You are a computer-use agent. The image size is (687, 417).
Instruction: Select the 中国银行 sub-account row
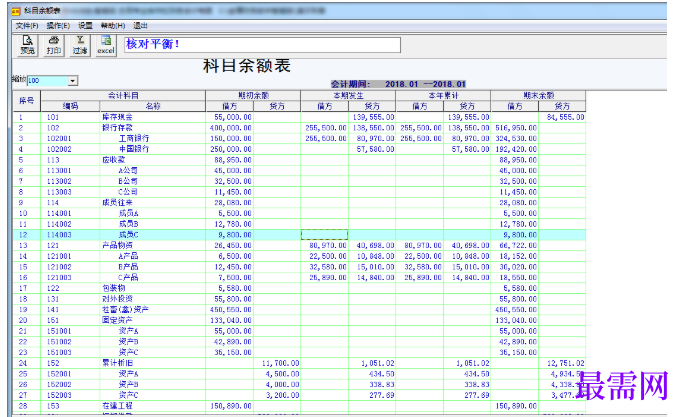click(299, 149)
